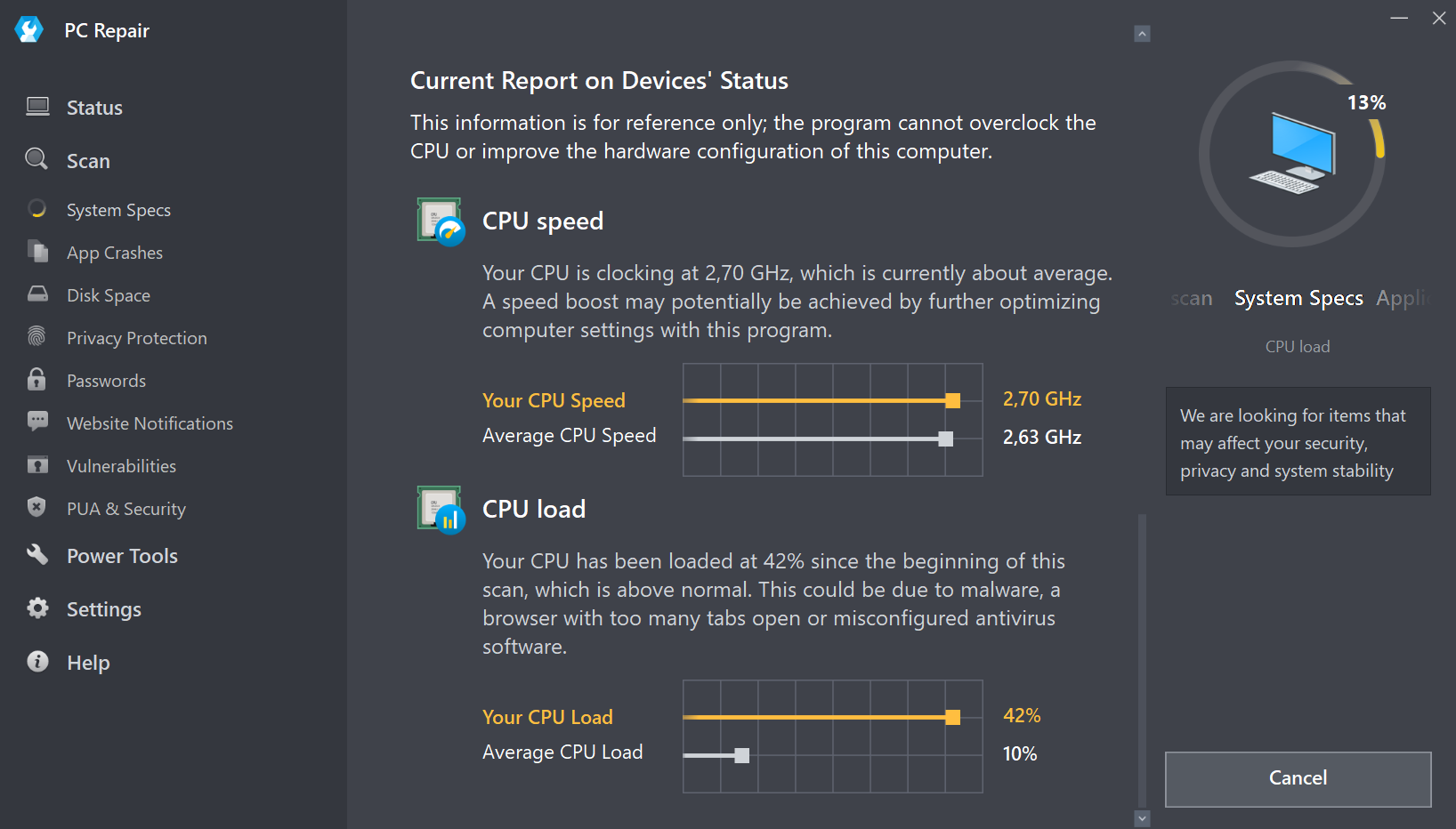1456x829 pixels.
Task: Click the Settings gear icon
Action: pos(37,608)
